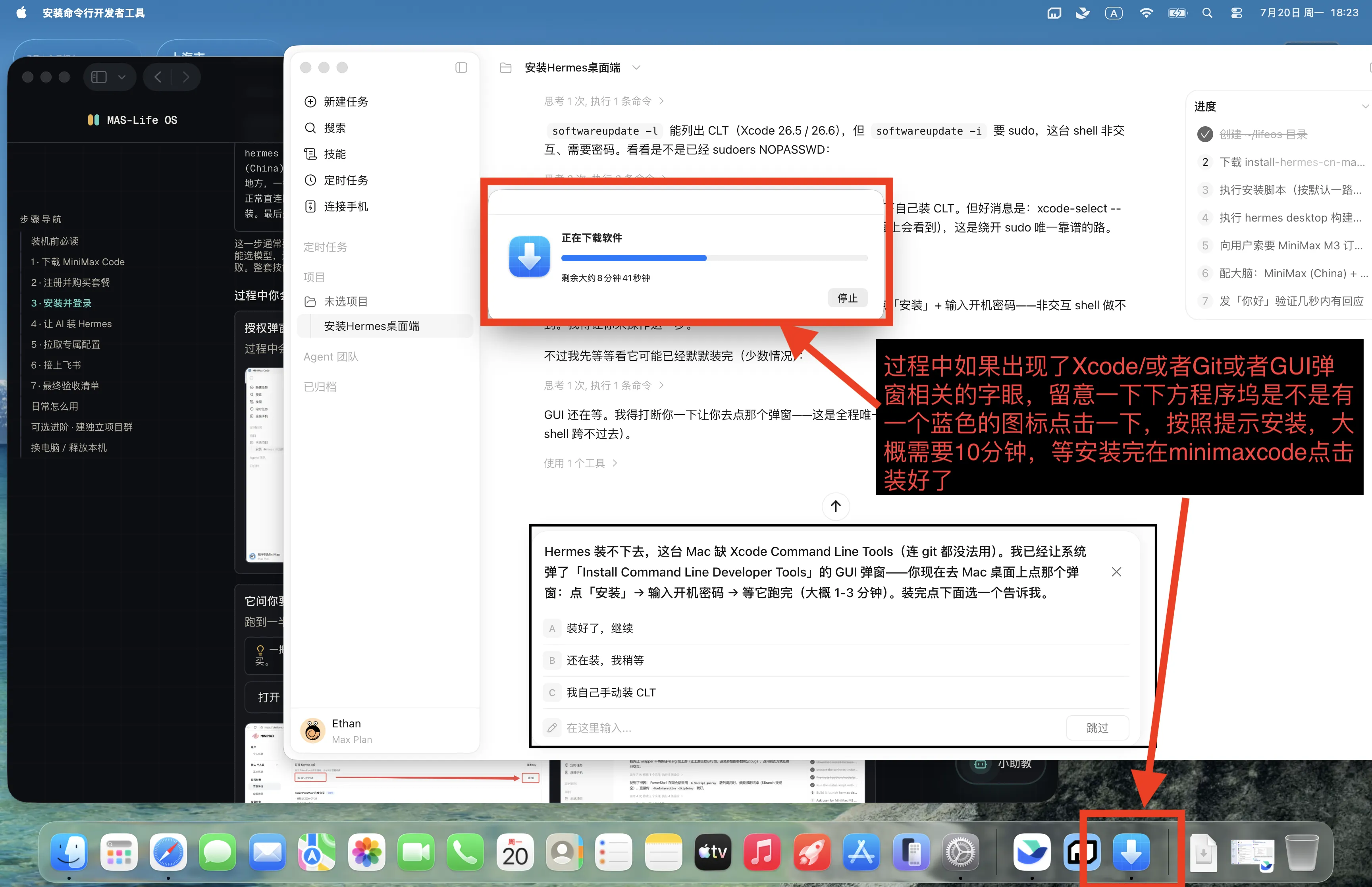Choose option B 还在装，我稍等

pyautogui.click(x=835, y=660)
